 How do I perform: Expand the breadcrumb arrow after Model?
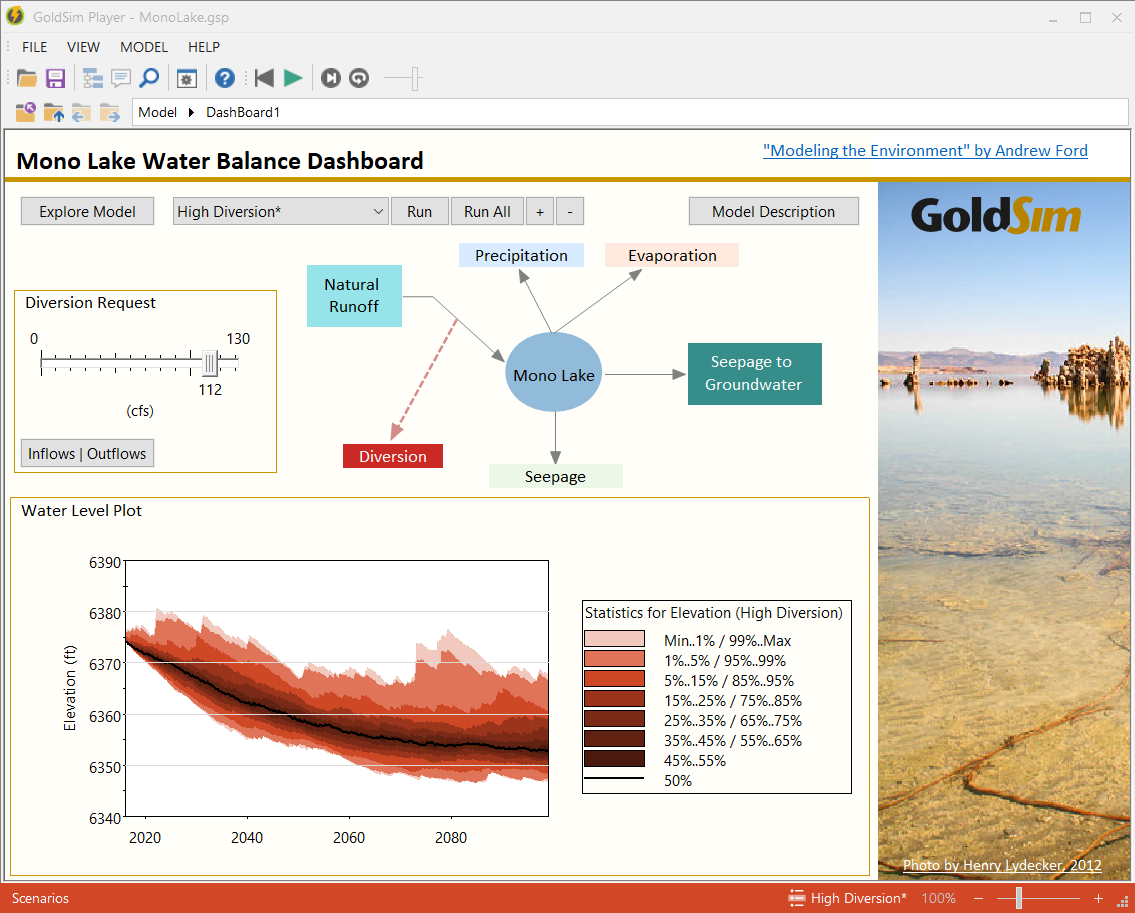[191, 112]
